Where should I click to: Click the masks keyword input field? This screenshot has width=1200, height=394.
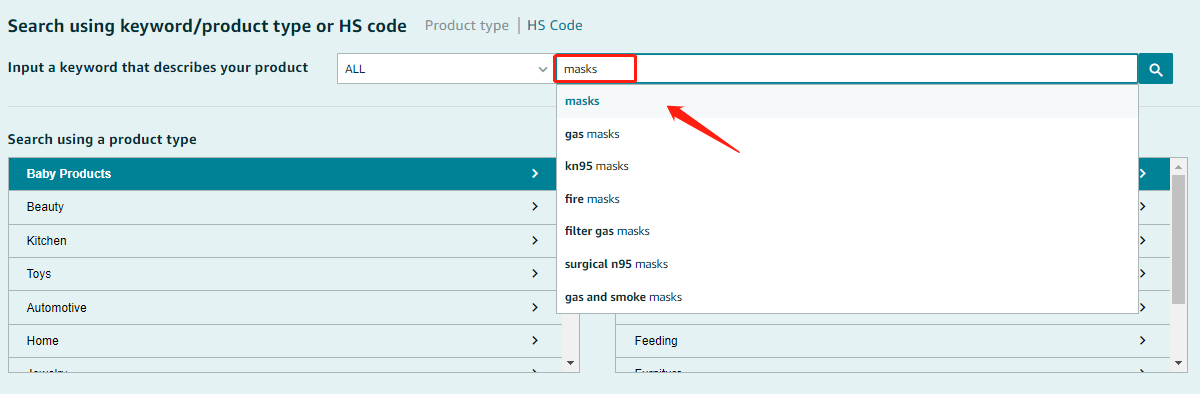click(846, 69)
